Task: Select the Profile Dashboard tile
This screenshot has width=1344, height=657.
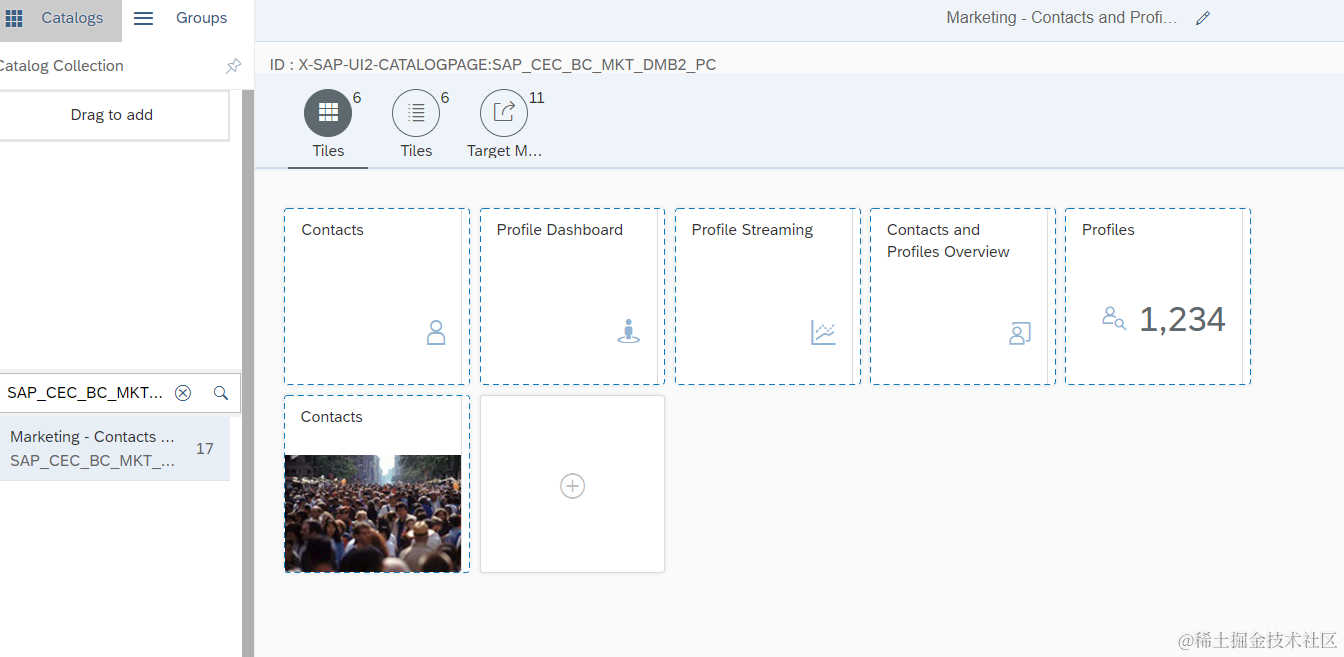Action: point(572,296)
